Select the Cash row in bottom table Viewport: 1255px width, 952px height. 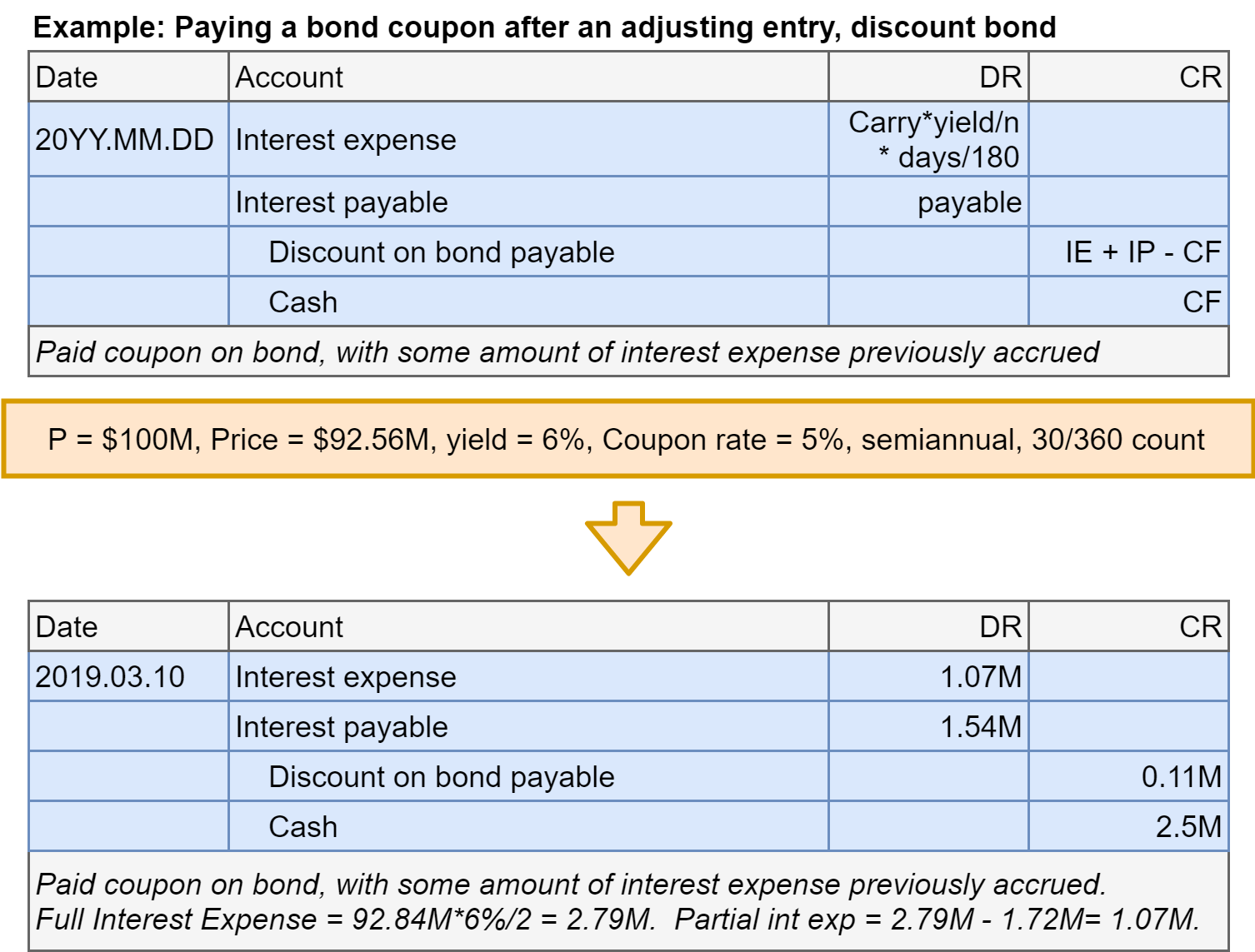click(302, 826)
